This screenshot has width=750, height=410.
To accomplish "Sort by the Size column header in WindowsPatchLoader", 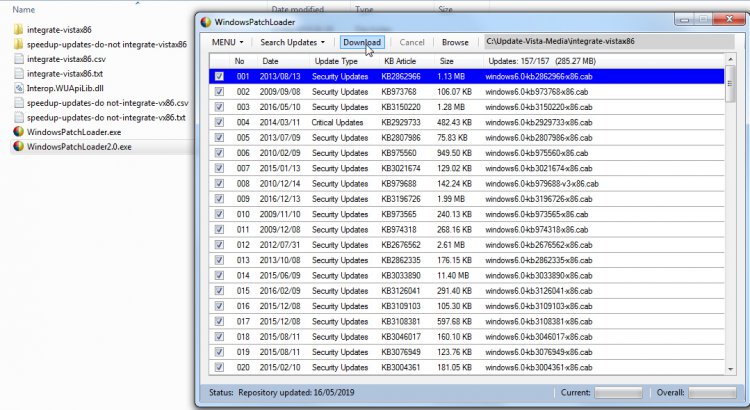I will click(x=459, y=61).
